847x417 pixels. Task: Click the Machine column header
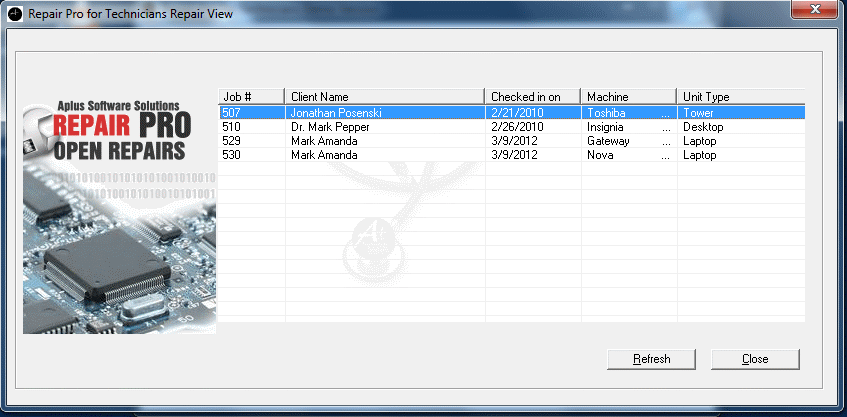pos(629,97)
